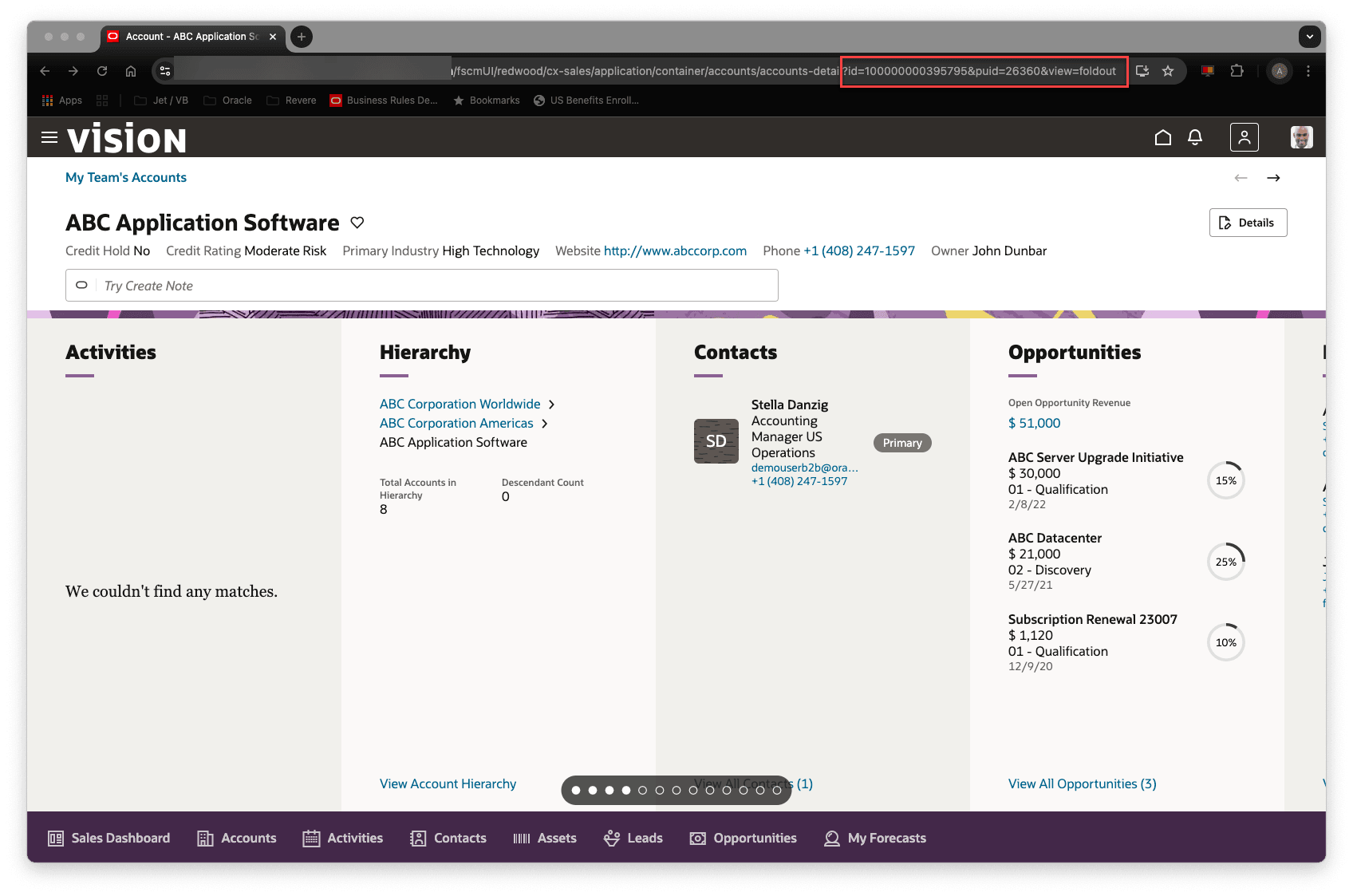Select the last carousel page dot
The image size is (1353, 896).
pos(777,790)
